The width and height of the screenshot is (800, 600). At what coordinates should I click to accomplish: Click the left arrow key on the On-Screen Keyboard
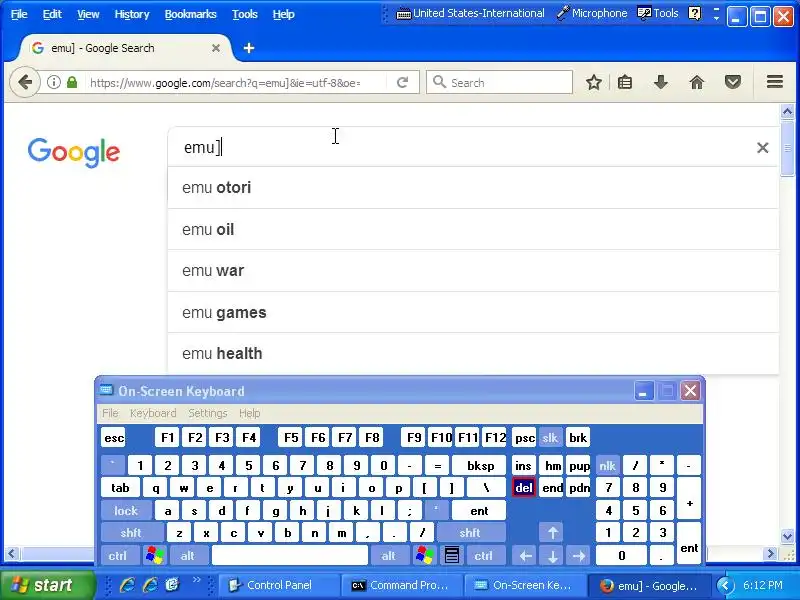[x=526, y=555]
